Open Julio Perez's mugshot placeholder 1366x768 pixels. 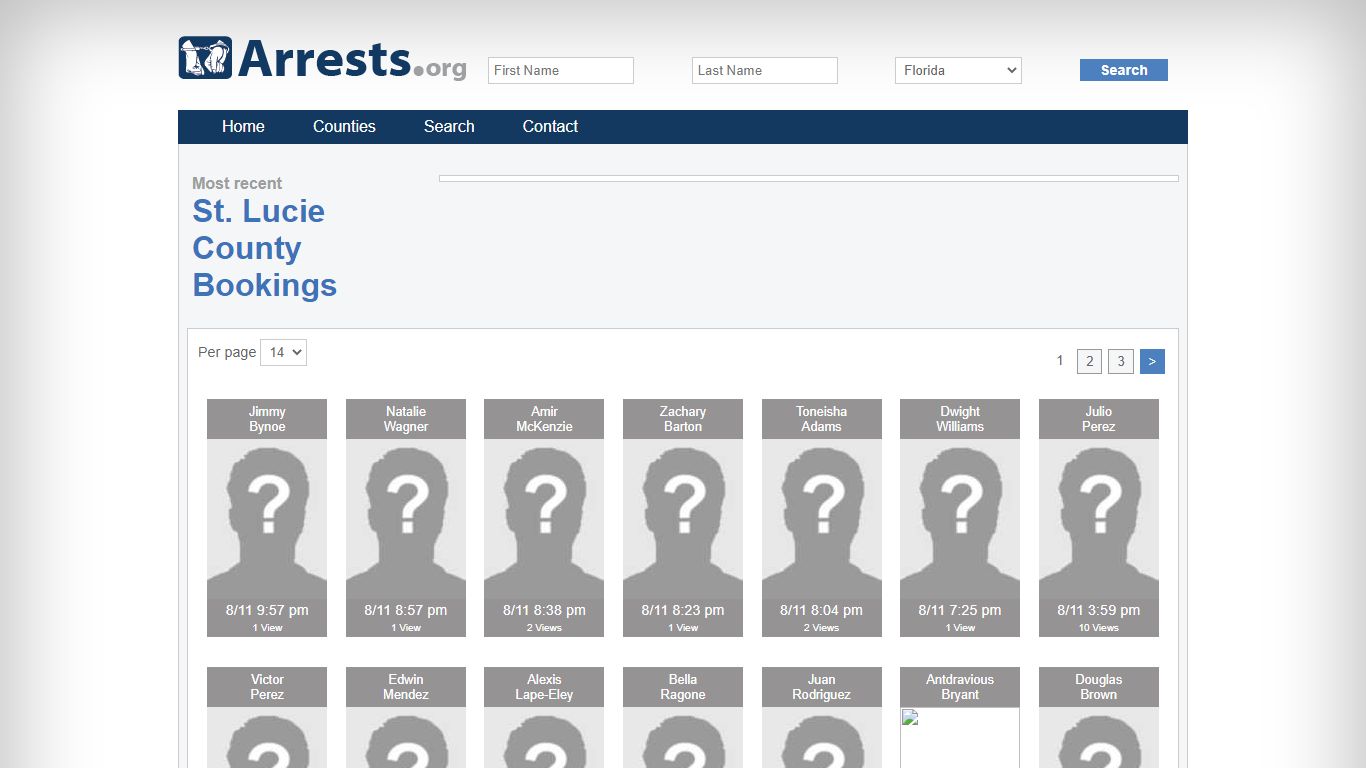pyautogui.click(x=1099, y=518)
